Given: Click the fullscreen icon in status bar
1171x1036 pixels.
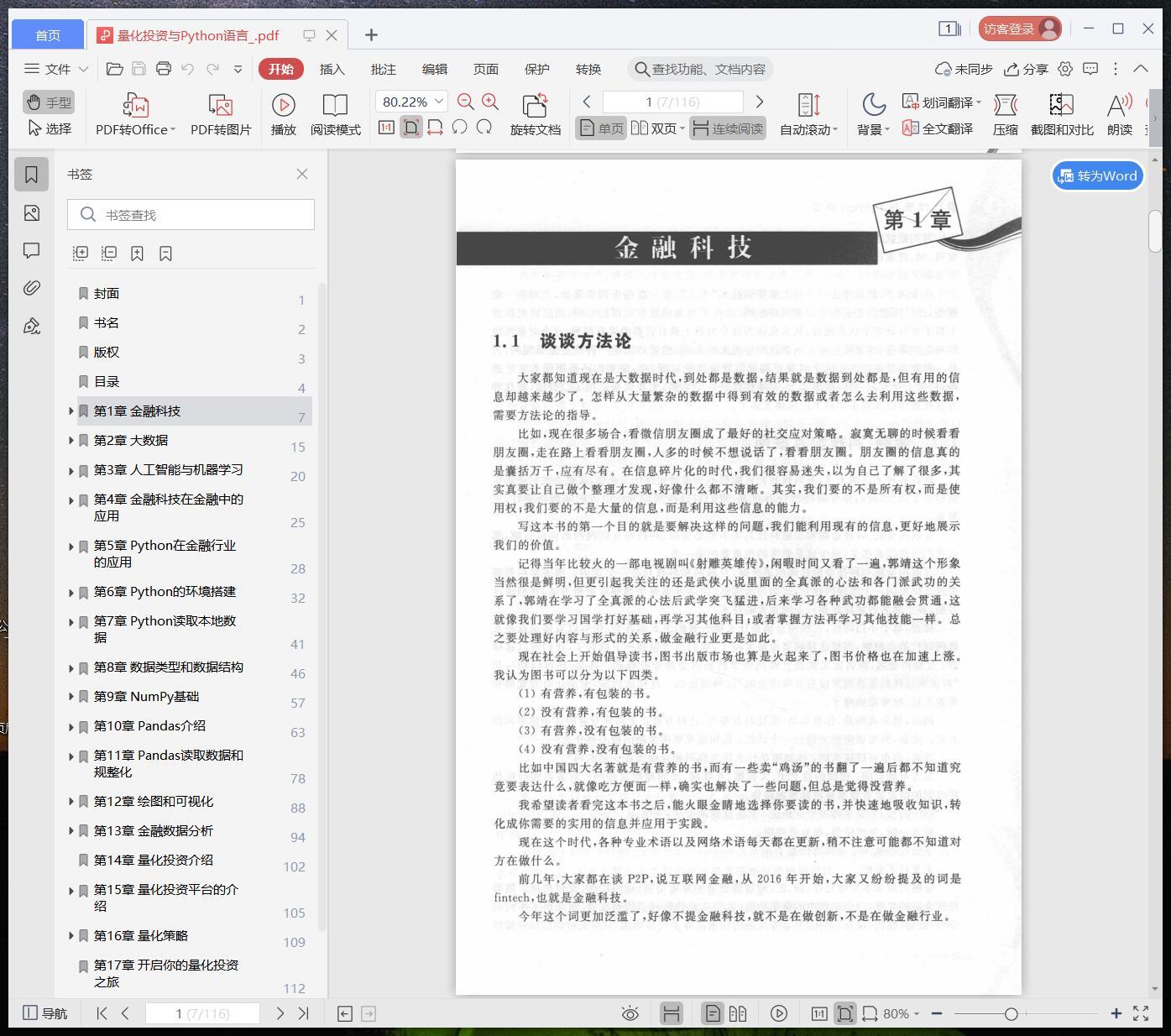Looking at the screenshot, I should (x=1141, y=1013).
